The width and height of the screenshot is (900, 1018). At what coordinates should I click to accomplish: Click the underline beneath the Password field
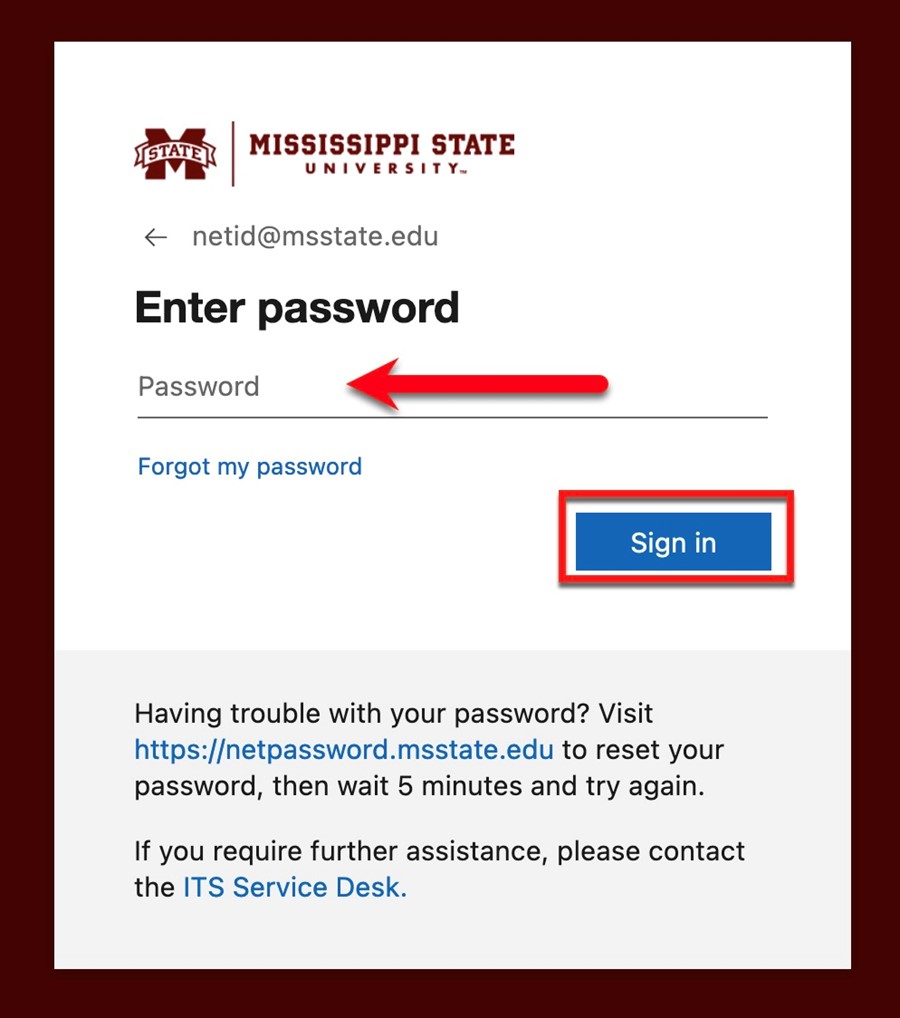click(453, 417)
